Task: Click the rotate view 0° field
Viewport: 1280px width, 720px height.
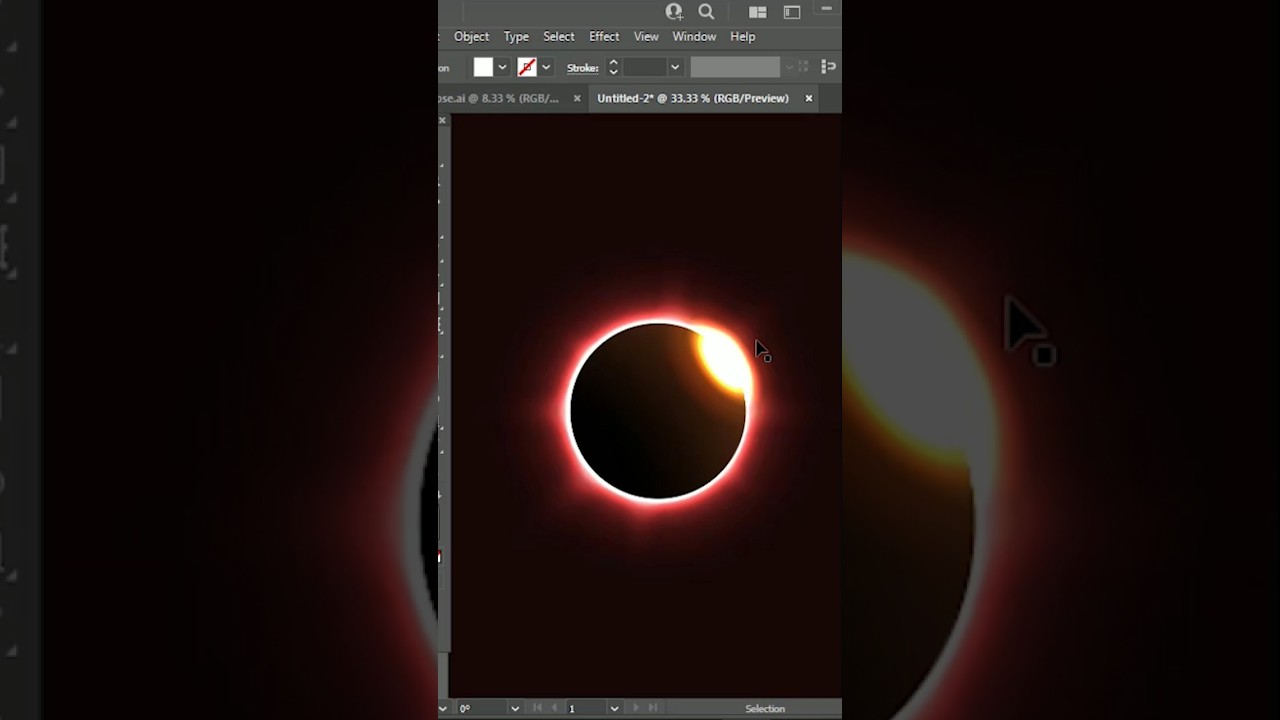Action: (482, 708)
